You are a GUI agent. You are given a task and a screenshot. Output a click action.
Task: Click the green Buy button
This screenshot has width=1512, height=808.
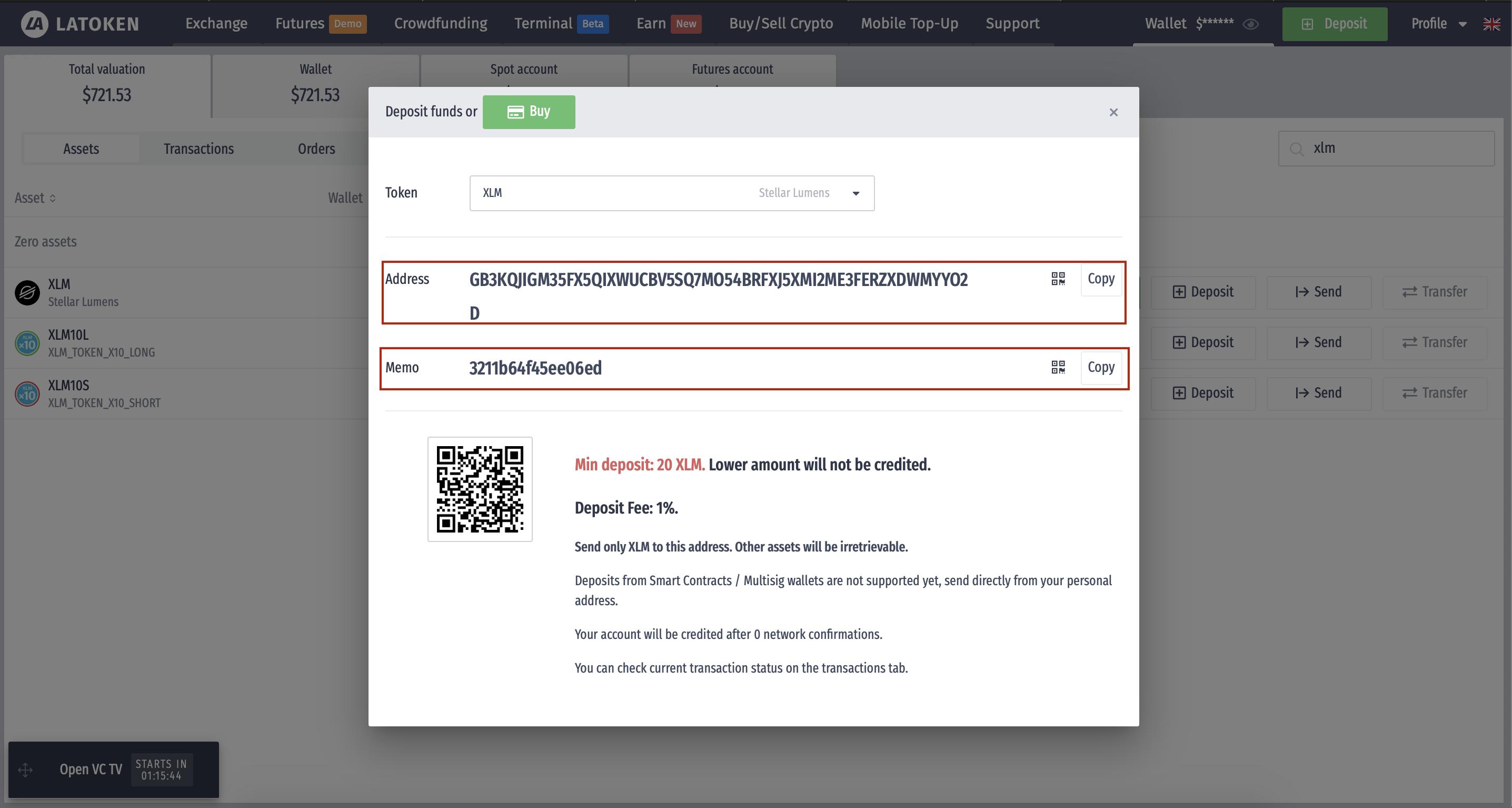(x=529, y=112)
